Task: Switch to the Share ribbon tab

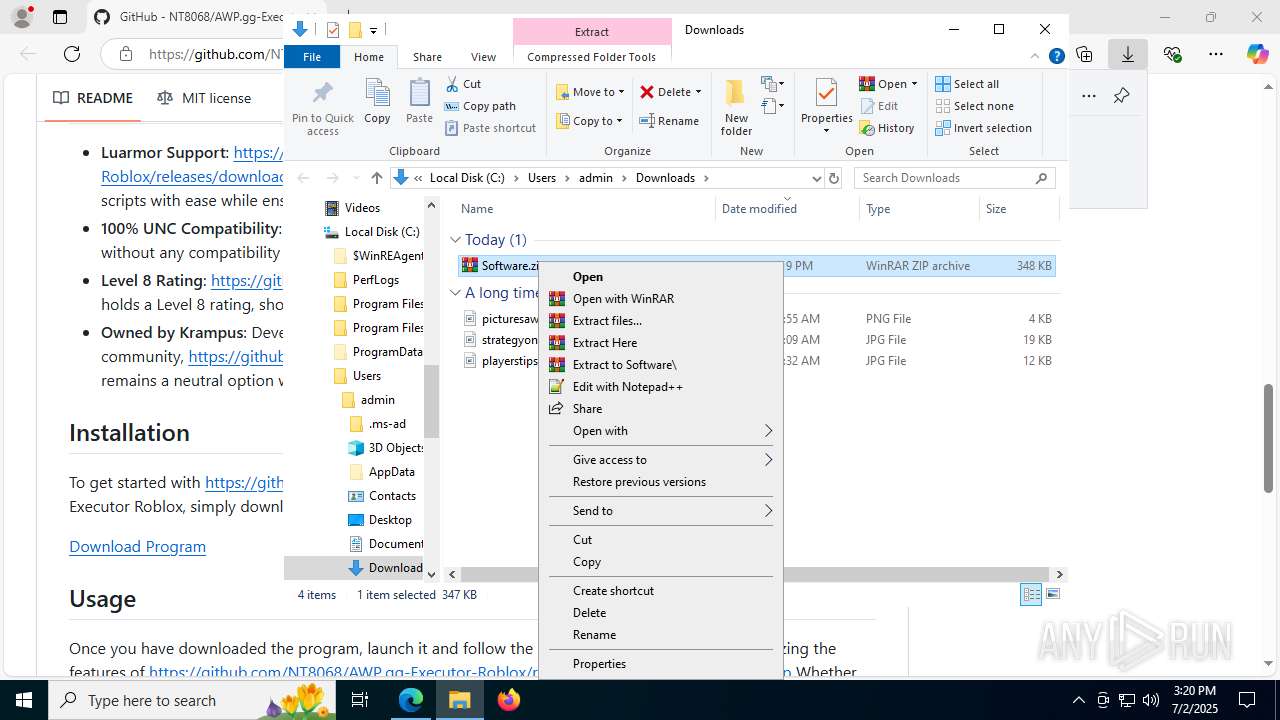Action: point(427,57)
